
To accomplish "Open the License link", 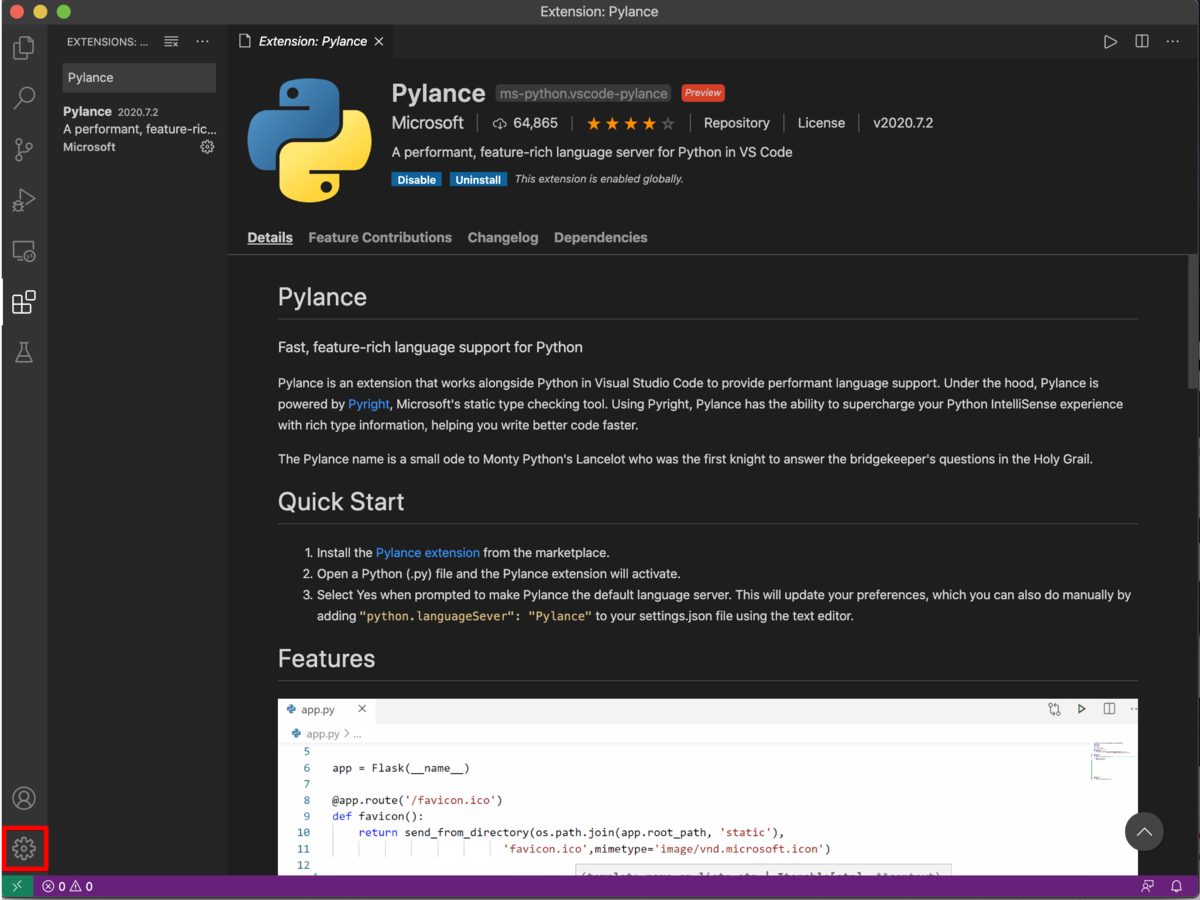I will [821, 123].
